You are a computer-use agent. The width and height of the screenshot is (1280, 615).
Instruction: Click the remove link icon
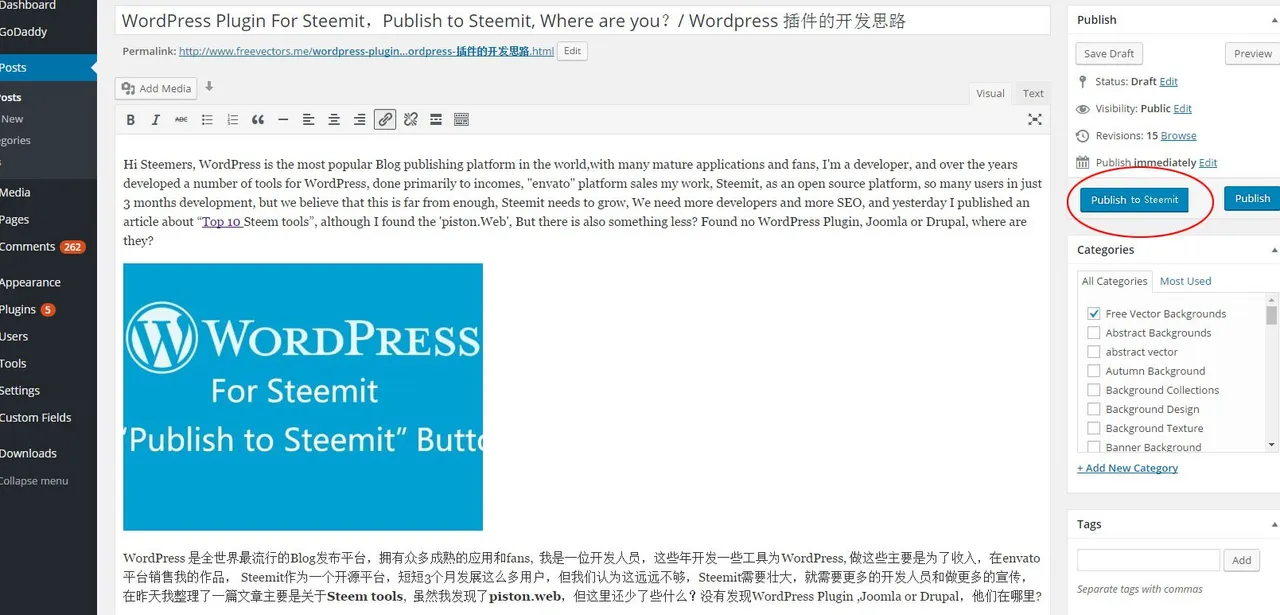pos(410,120)
